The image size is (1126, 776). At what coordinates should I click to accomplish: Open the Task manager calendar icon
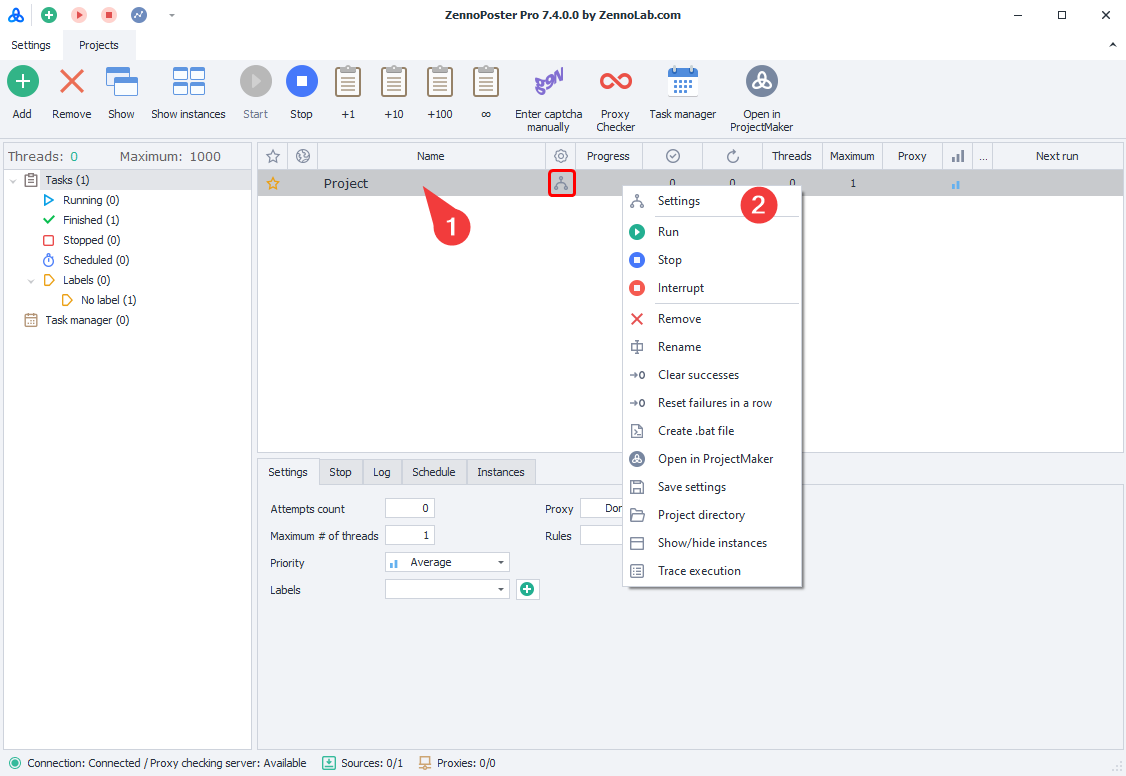(x=682, y=81)
